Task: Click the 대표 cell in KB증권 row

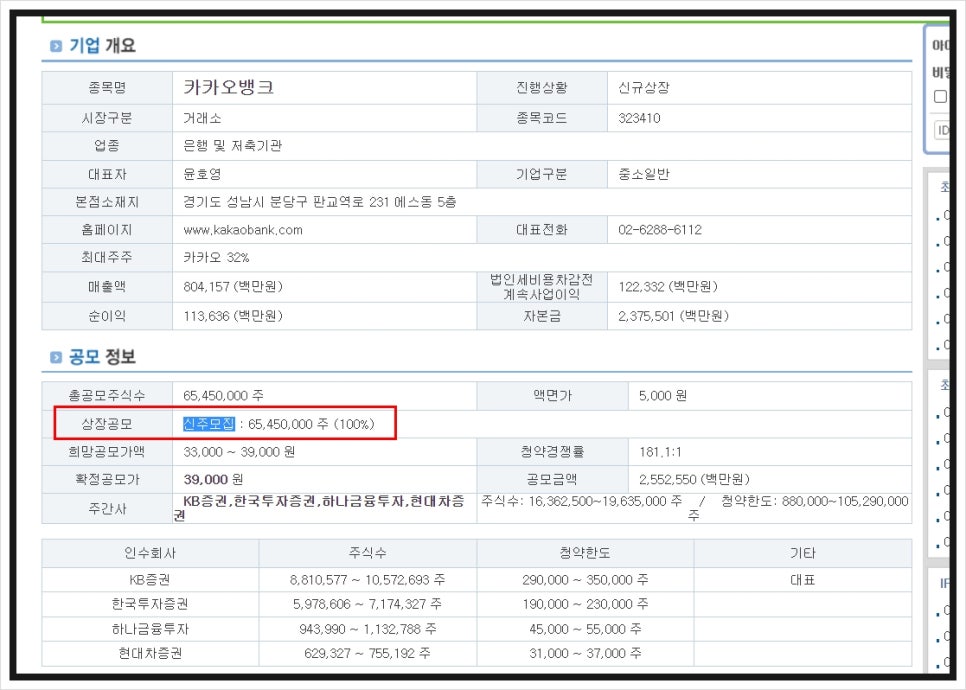Action: point(803,580)
